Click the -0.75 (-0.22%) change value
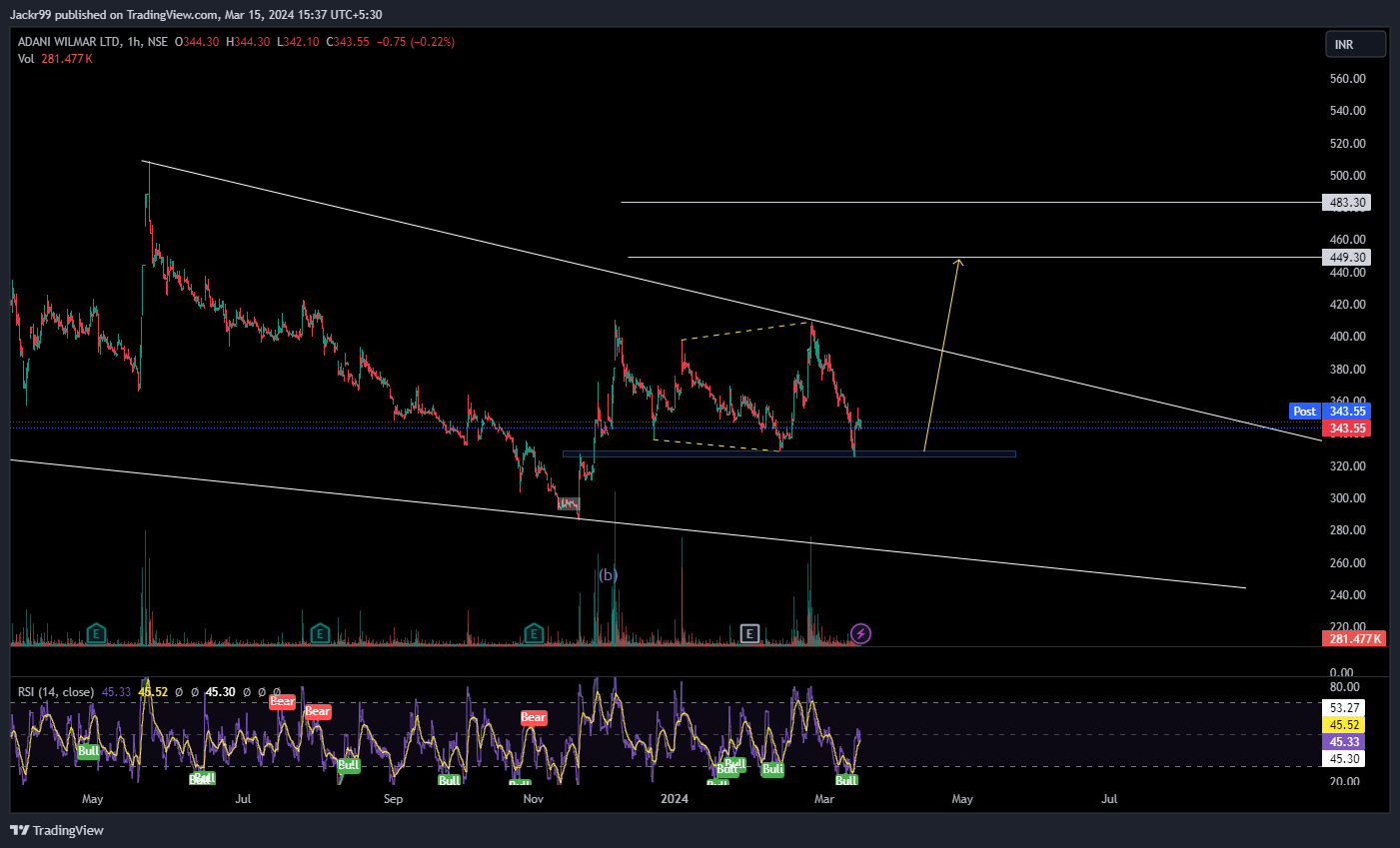 tap(416, 42)
